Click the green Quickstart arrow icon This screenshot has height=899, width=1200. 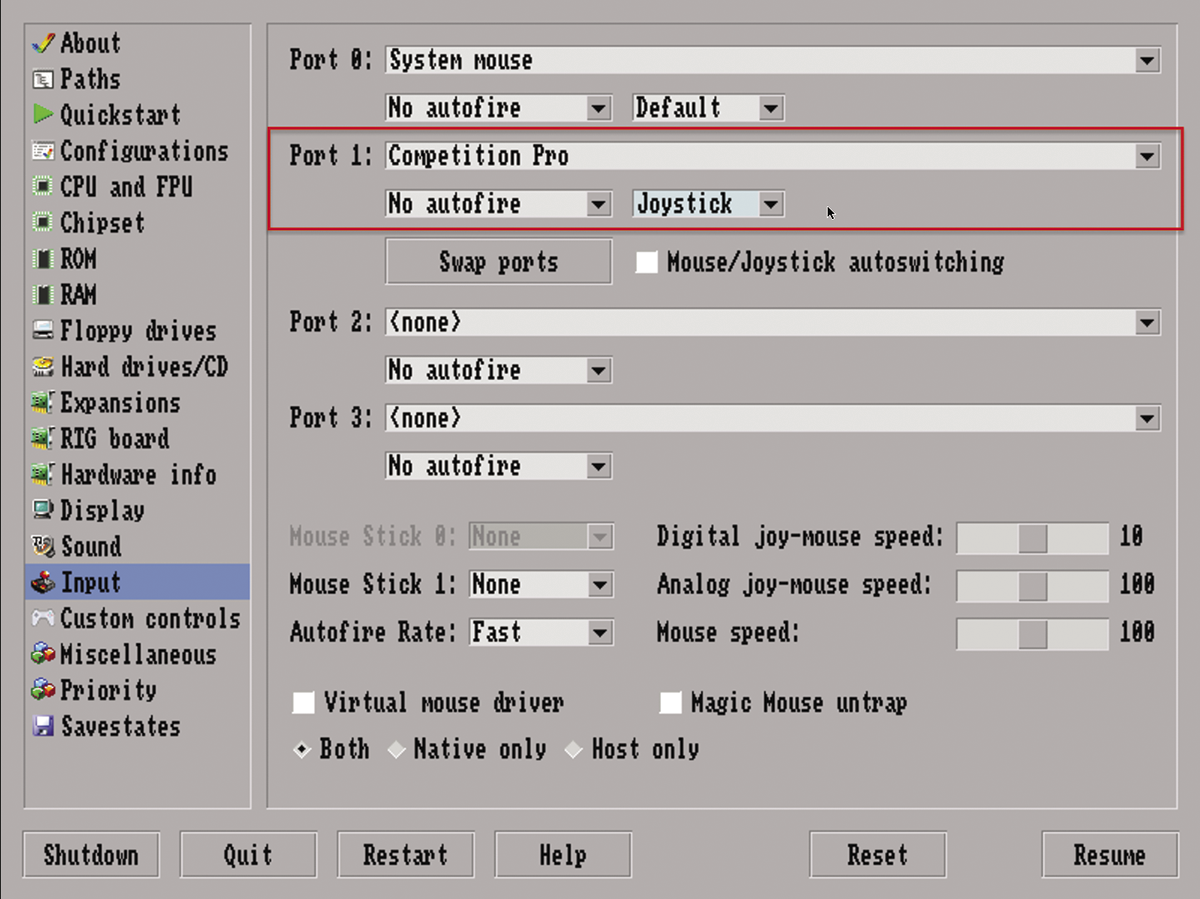(x=43, y=115)
